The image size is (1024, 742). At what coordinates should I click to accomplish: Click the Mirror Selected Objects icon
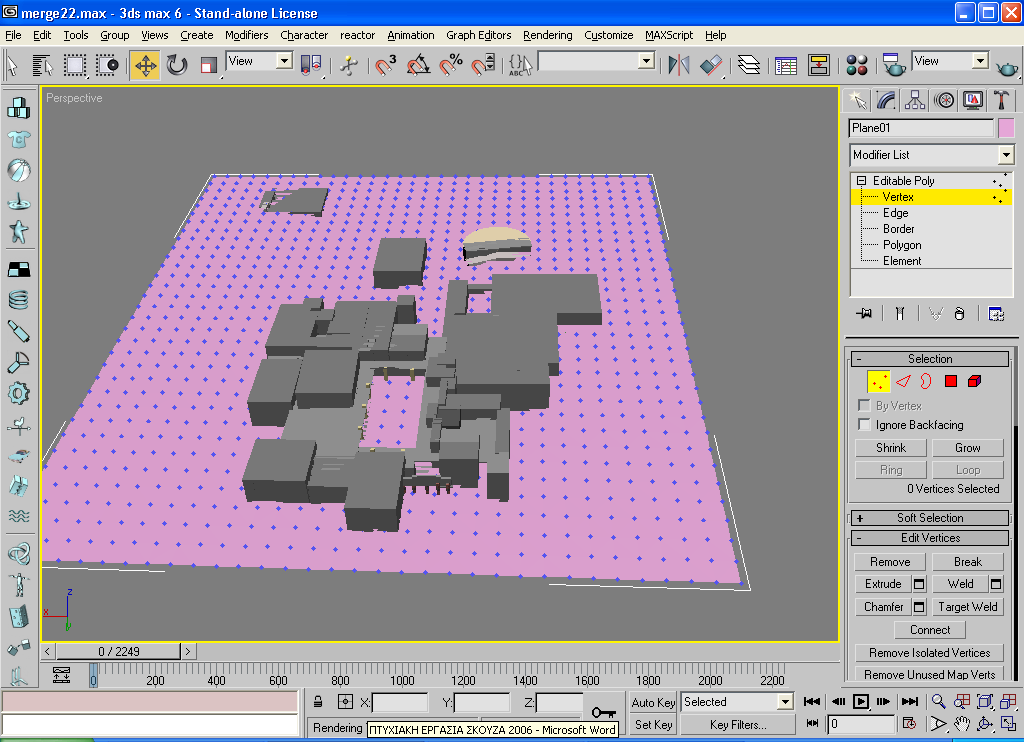pos(679,65)
